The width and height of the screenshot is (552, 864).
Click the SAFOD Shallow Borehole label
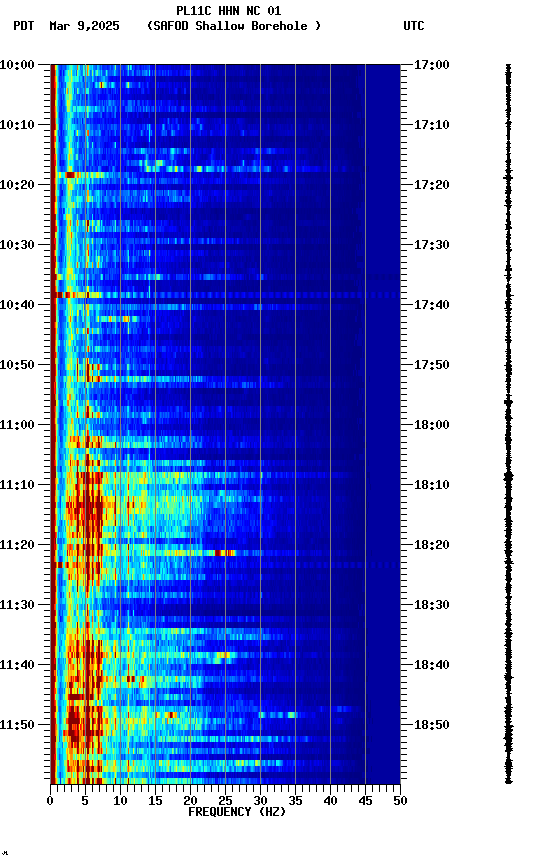click(x=234, y=26)
